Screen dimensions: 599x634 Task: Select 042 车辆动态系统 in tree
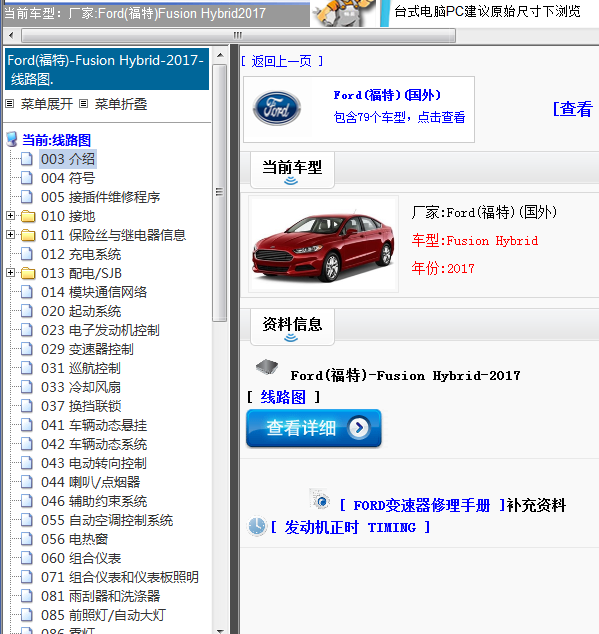(x=94, y=444)
